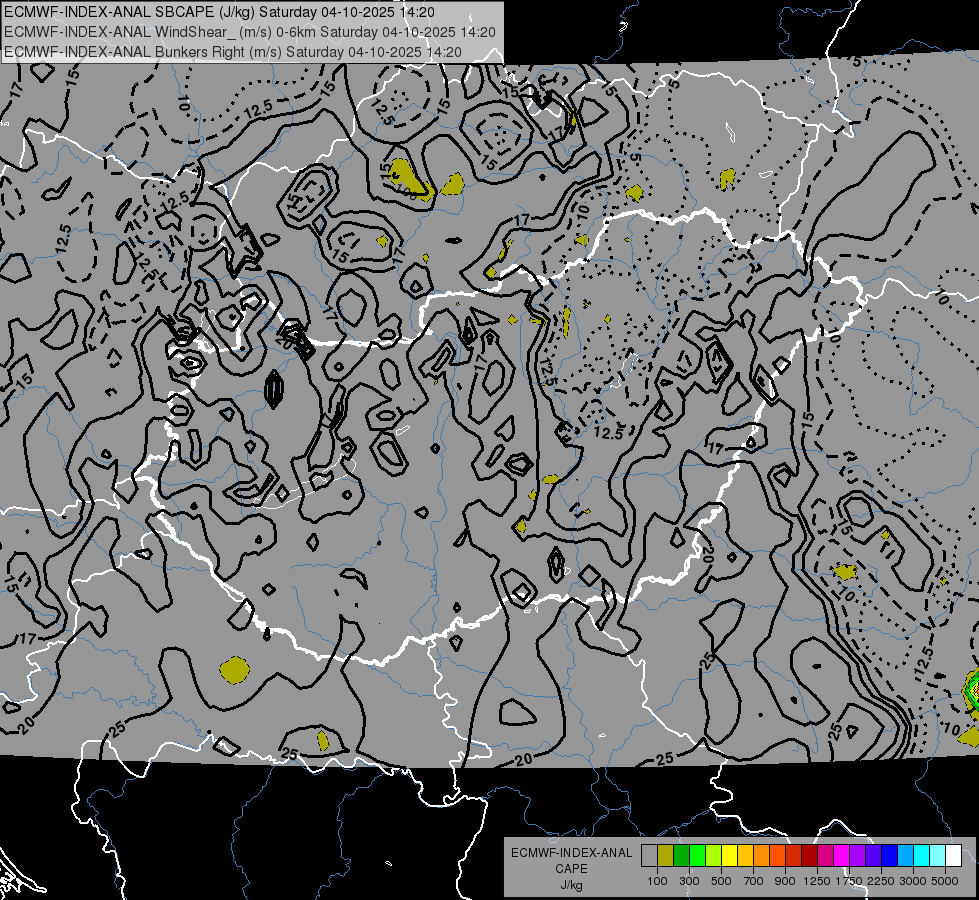Viewport: 979px width, 900px height.
Task: Click the 5000 tick label on CAPE scale
Action: (945, 881)
